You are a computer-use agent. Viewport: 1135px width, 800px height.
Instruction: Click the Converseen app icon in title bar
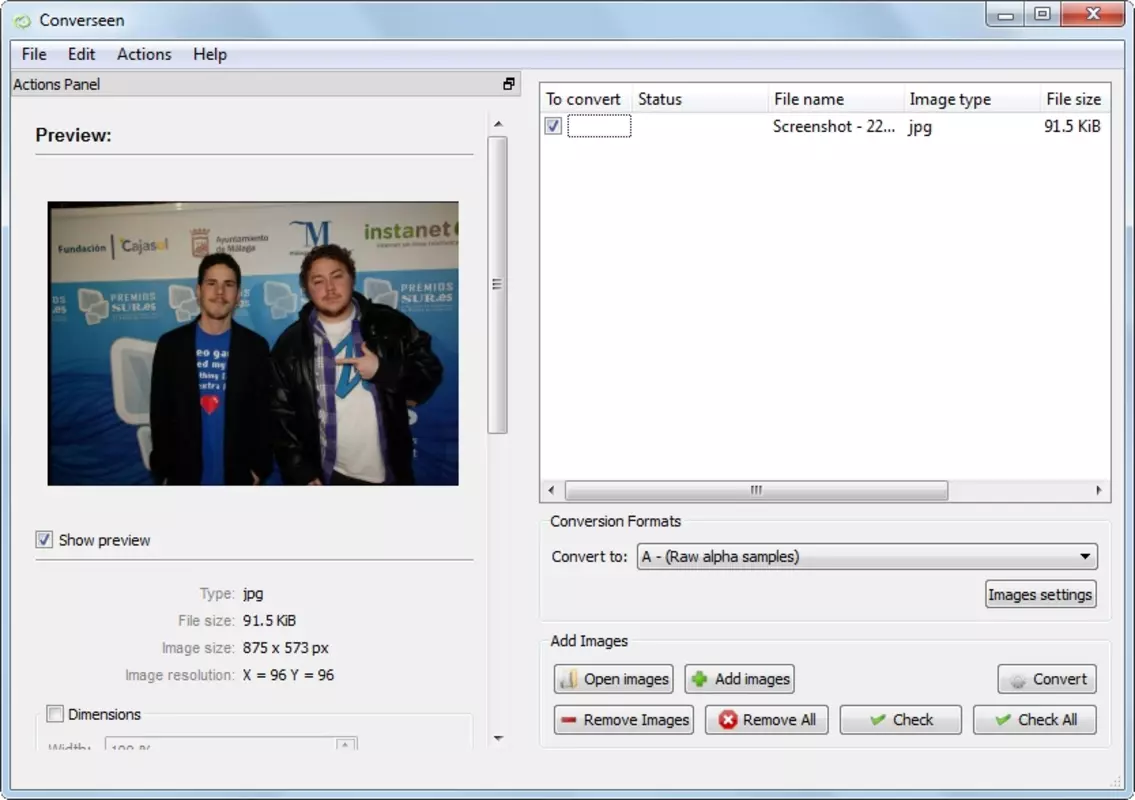pos(22,20)
